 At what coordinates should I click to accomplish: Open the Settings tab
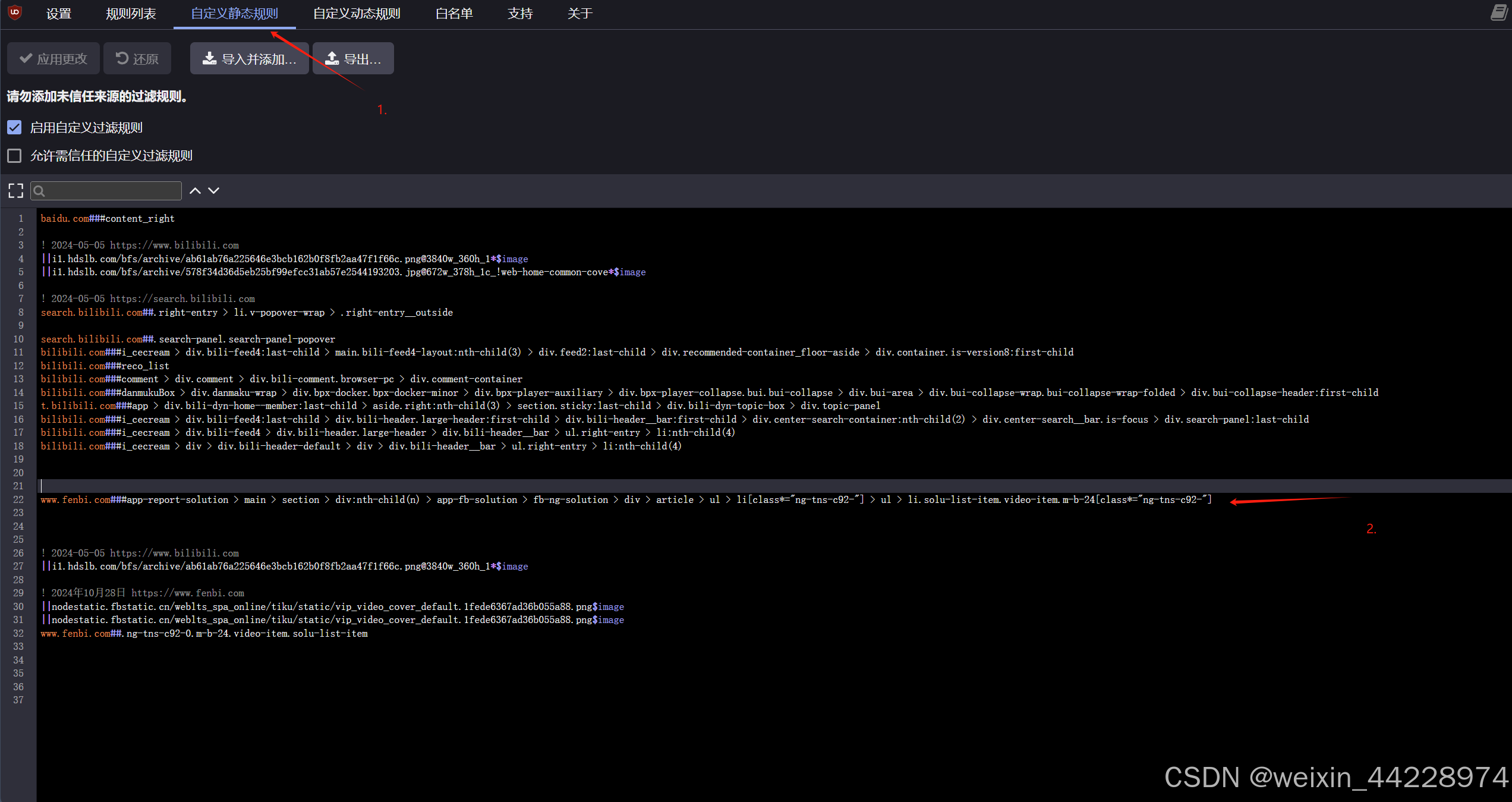pos(59,14)
